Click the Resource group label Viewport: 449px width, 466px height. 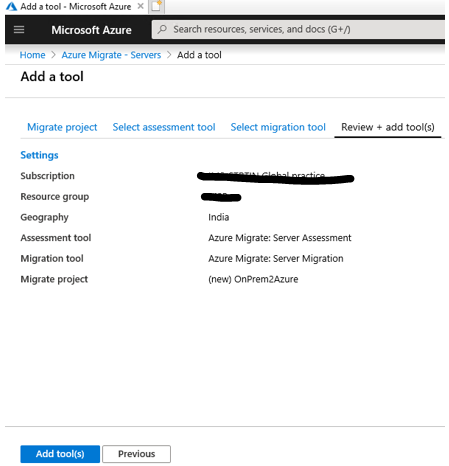55,197
